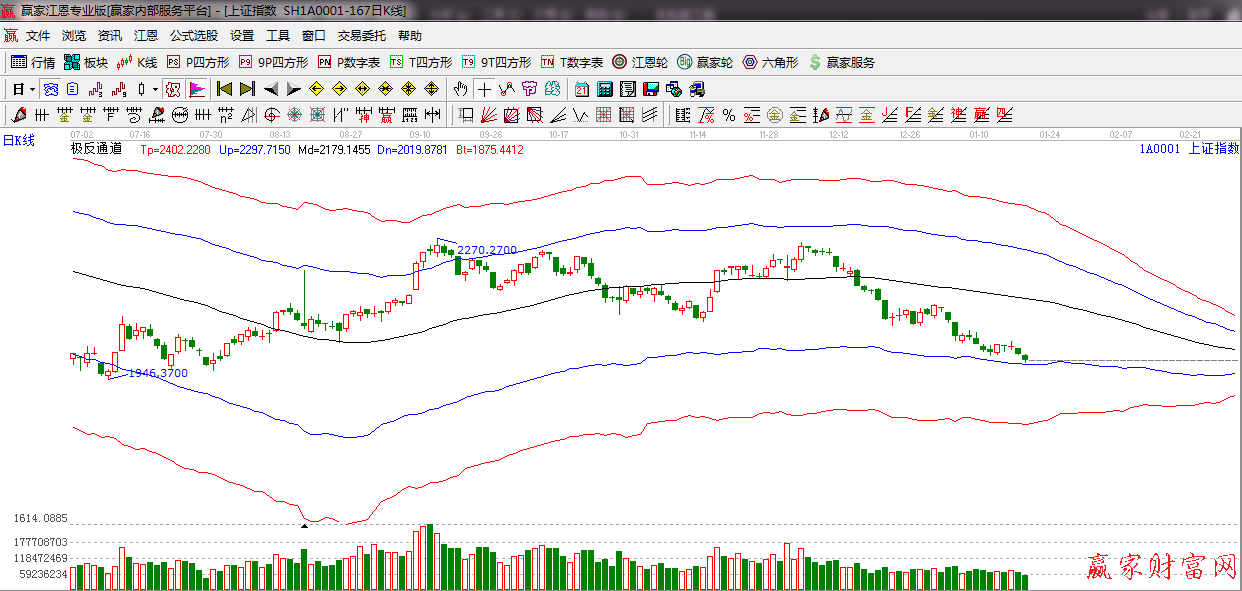Screen dimensions: 1242x591
Task: Click the calculator icon in toolbar
Action: (x=605, y=89)
